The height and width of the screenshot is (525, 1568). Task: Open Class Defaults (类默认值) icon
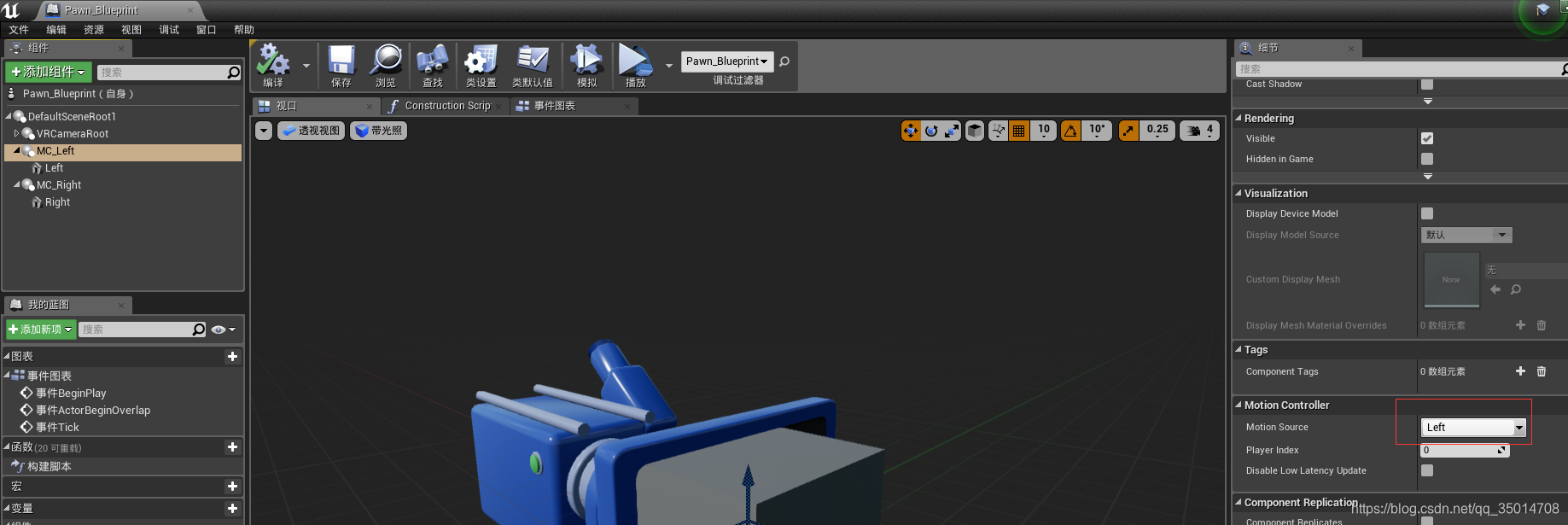[x=533, y=61]
